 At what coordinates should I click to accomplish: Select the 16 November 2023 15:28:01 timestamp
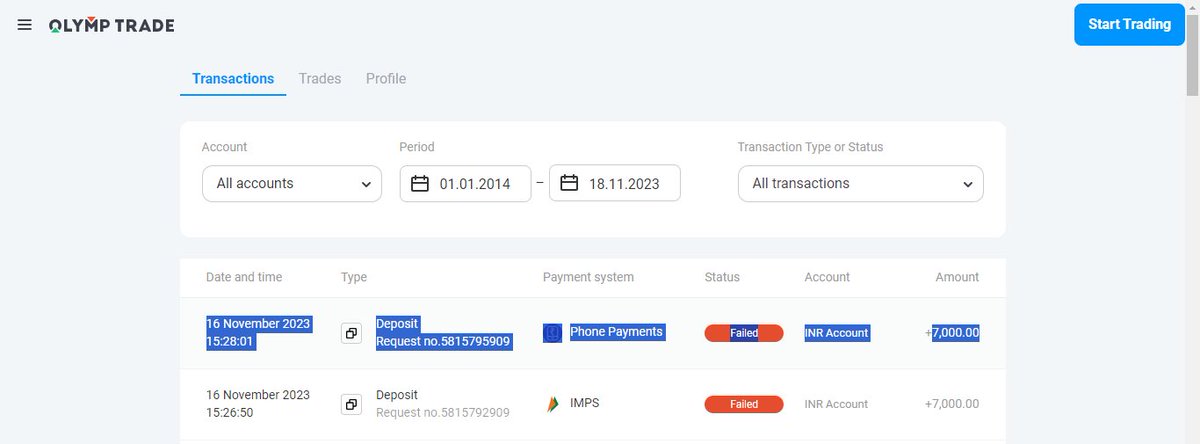click(258, 333)
